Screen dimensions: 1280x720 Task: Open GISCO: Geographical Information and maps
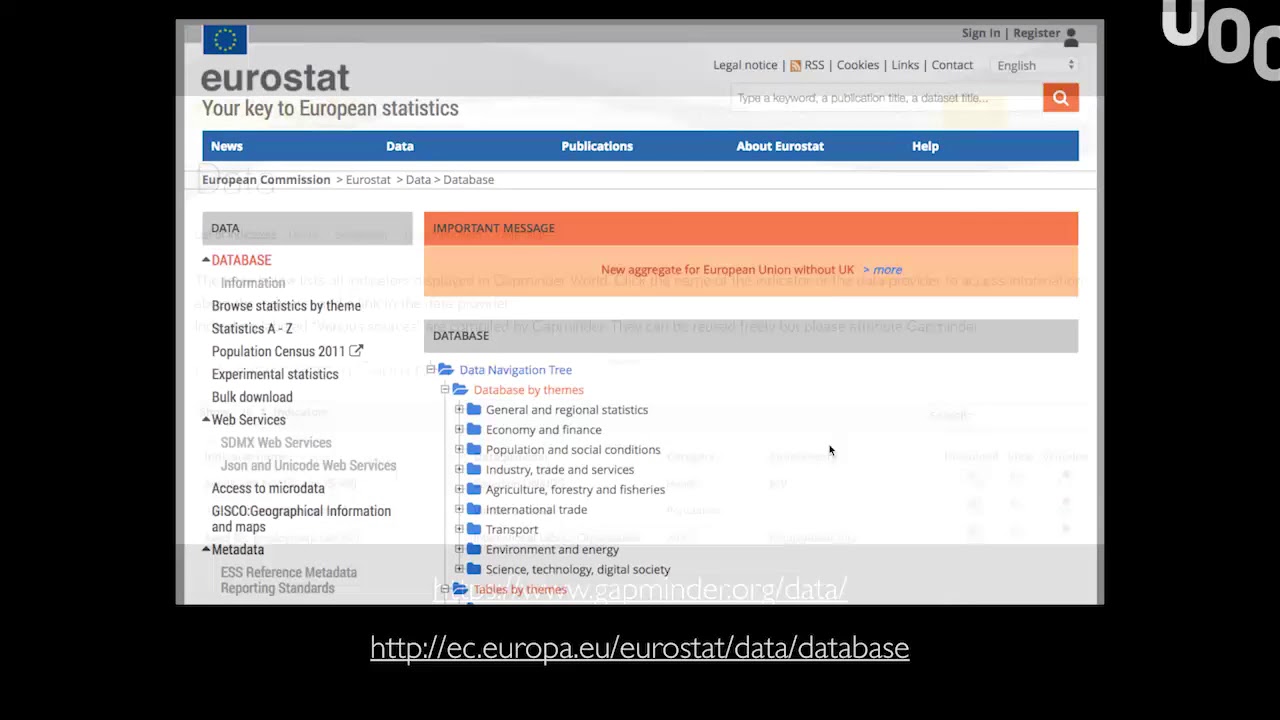tap(301, 519)
